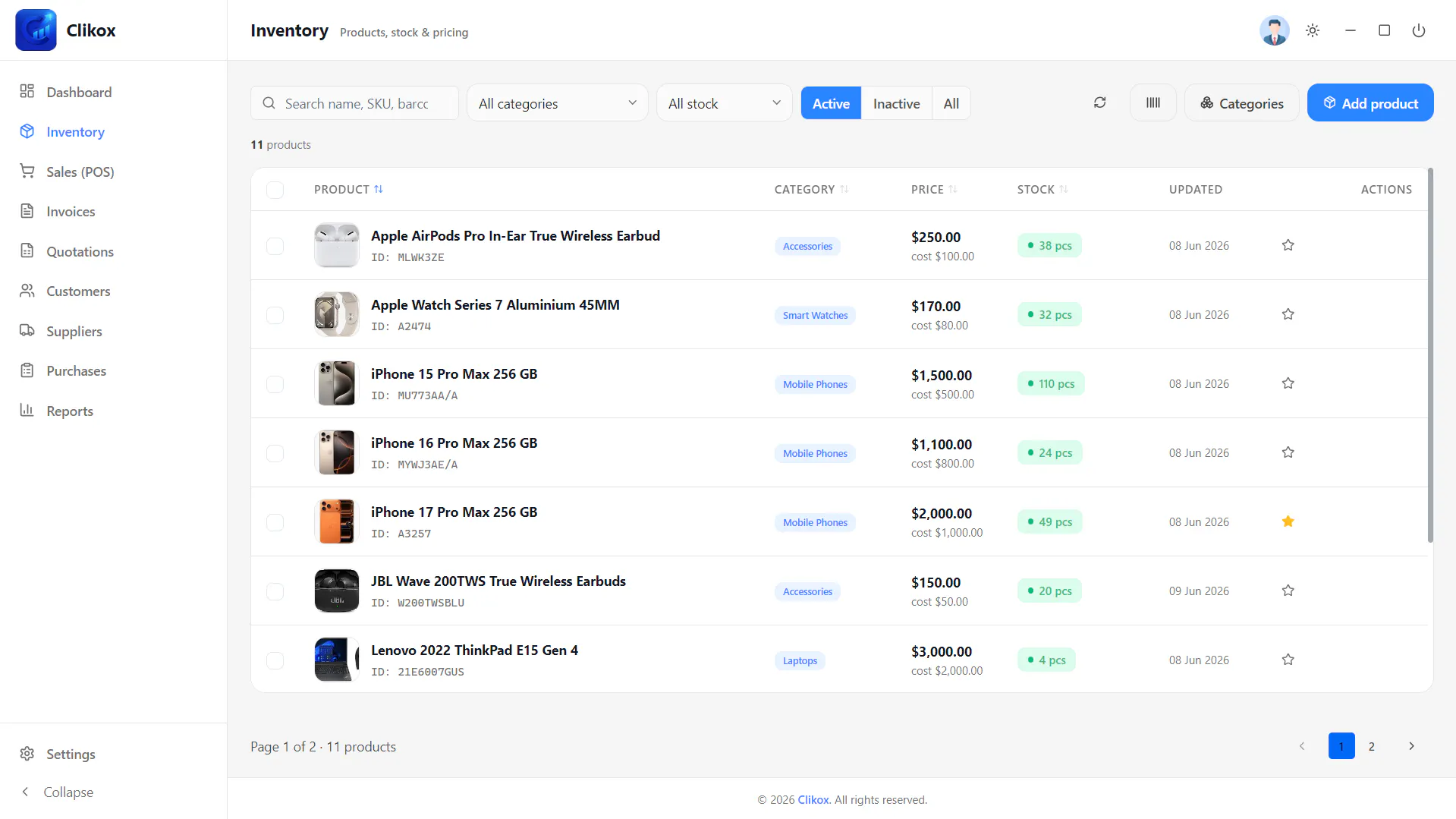The width and height of the screenshot is (1456, 819).
Task: Show Inactive products filter
Action: tap(896, 103)
